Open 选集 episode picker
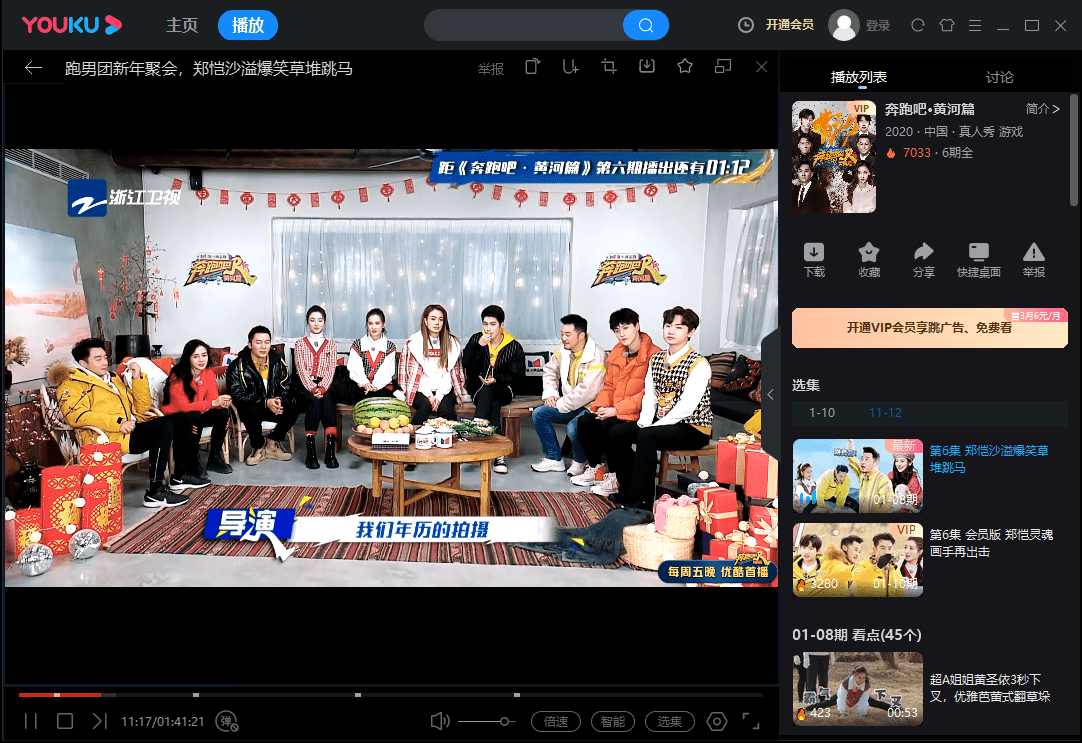1082x743 pixels. point(669,721)
